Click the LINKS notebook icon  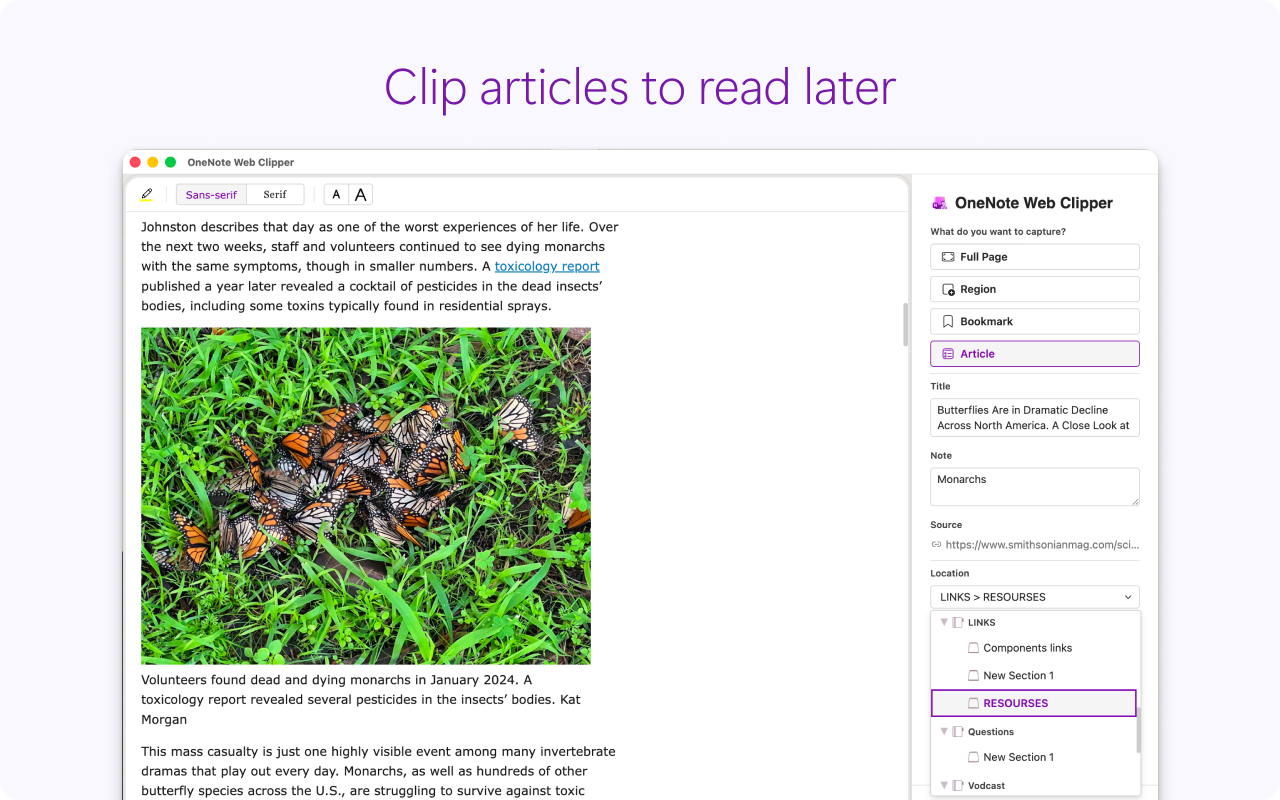pos(958,622)
